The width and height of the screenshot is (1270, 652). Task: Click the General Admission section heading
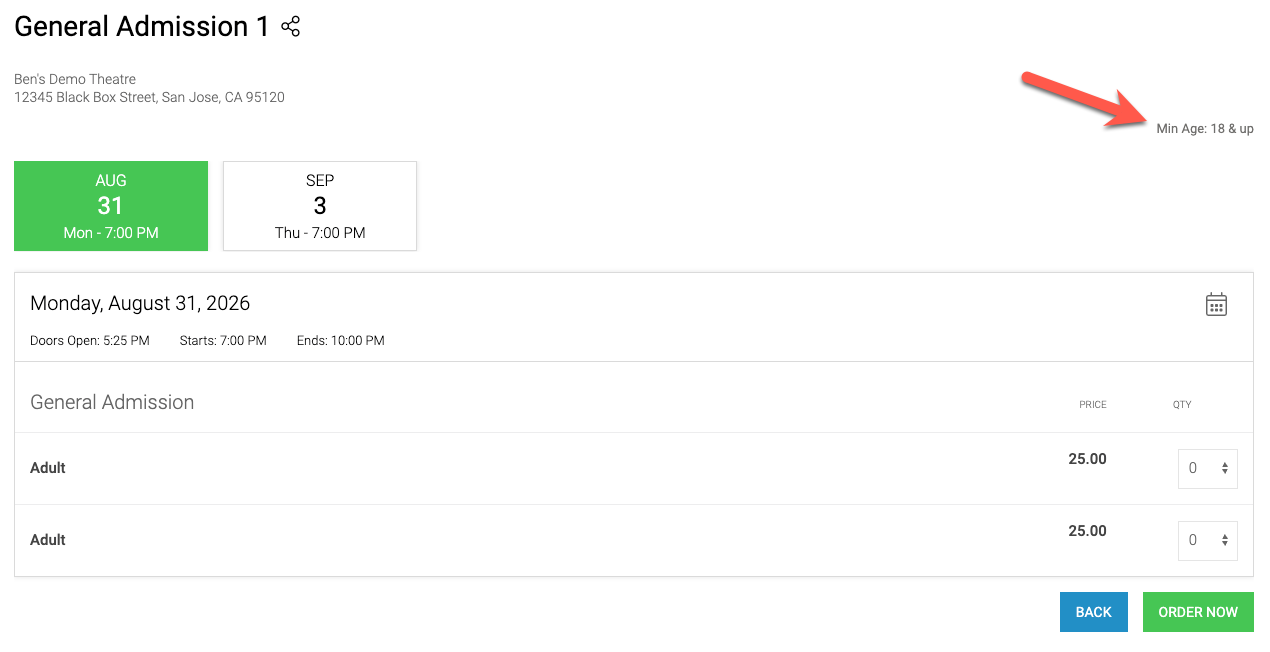pos(112,402)
